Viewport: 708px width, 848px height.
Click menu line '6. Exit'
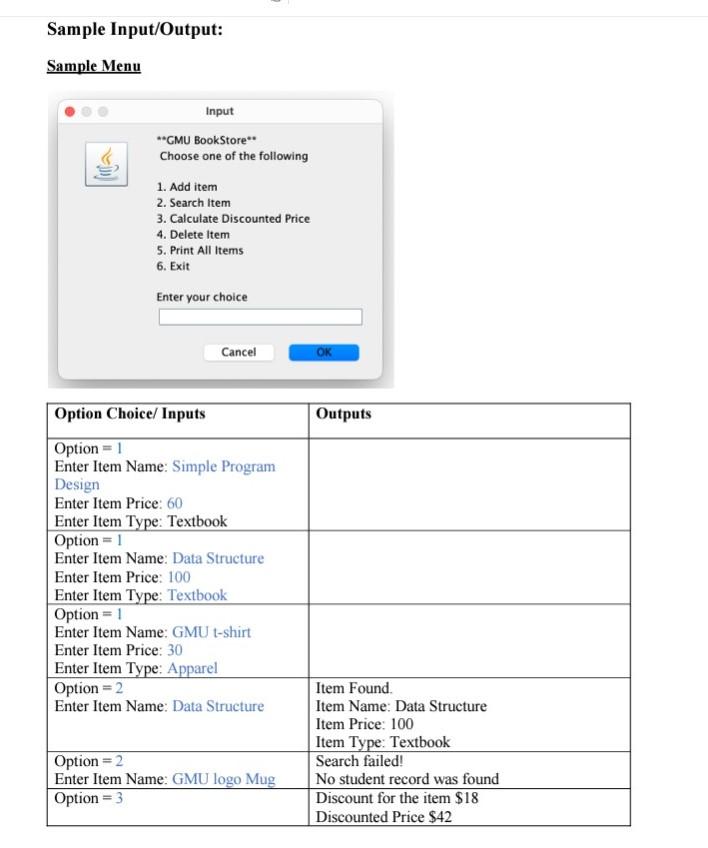(x=173, y=266)
